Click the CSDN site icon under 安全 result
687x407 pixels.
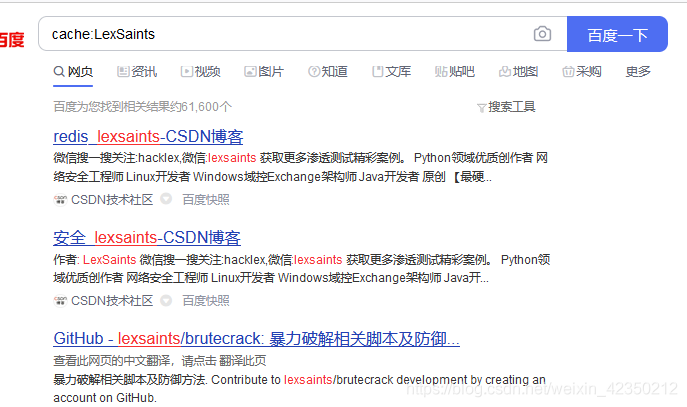[x=60, y=301]
